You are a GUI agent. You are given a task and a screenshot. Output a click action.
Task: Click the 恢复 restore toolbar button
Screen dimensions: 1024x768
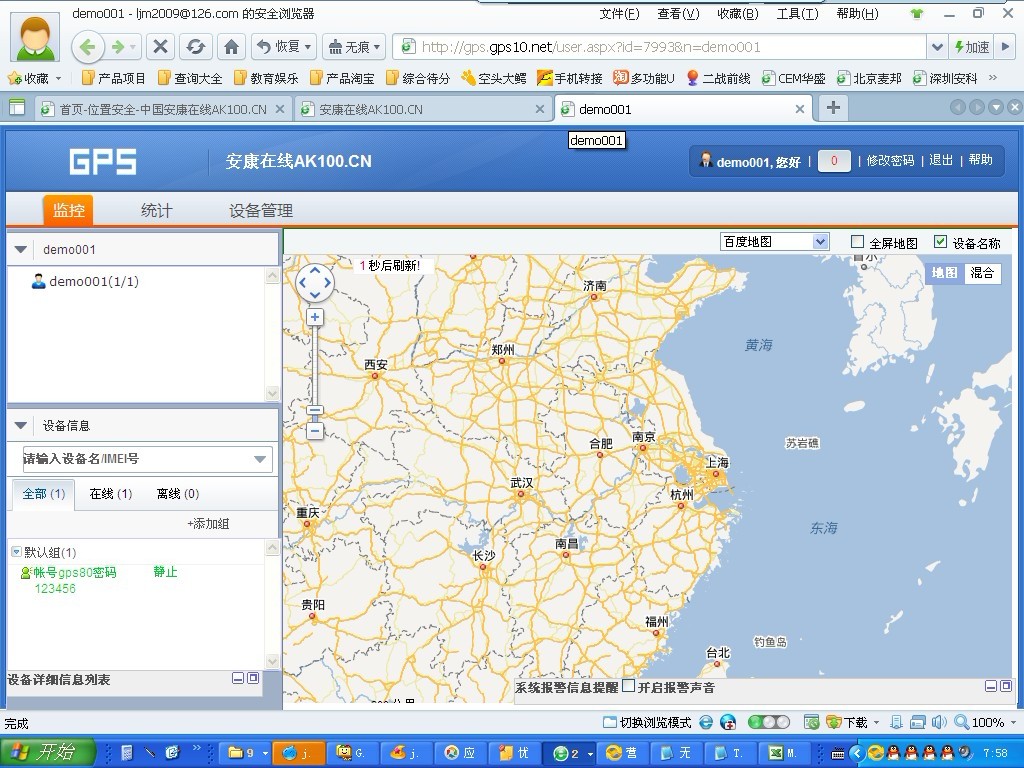[x=283, y=47]
